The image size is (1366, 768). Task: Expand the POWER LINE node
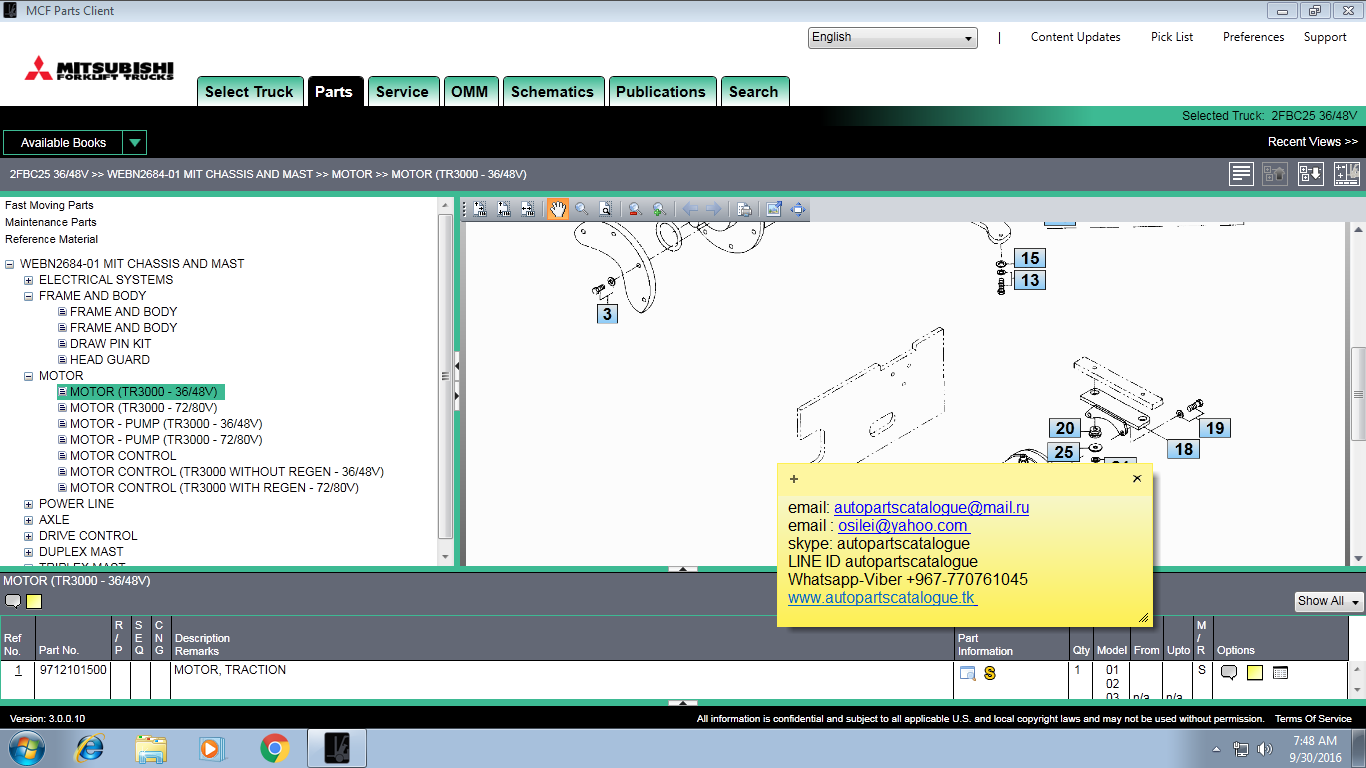29,504
